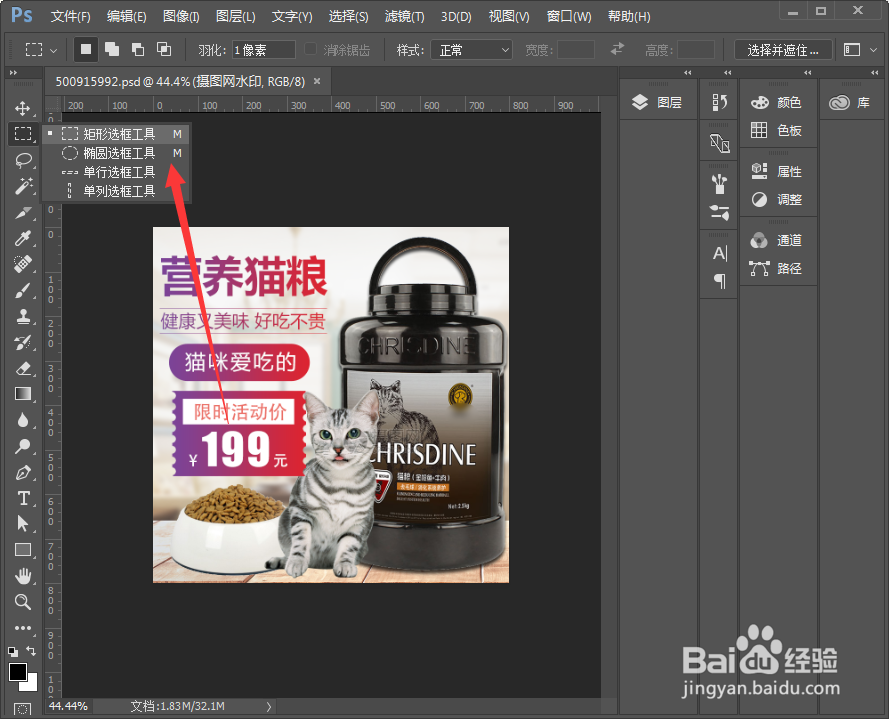
Task: Select the History Brush tool
Action: (x=23, y=342)
